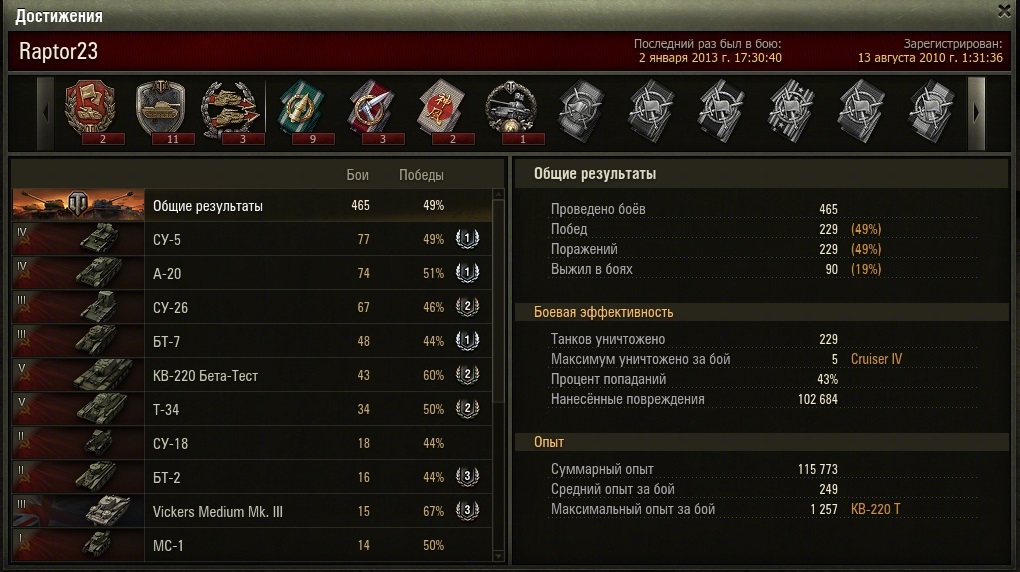Open the kamikaze medal with Japanese characters

442,111
